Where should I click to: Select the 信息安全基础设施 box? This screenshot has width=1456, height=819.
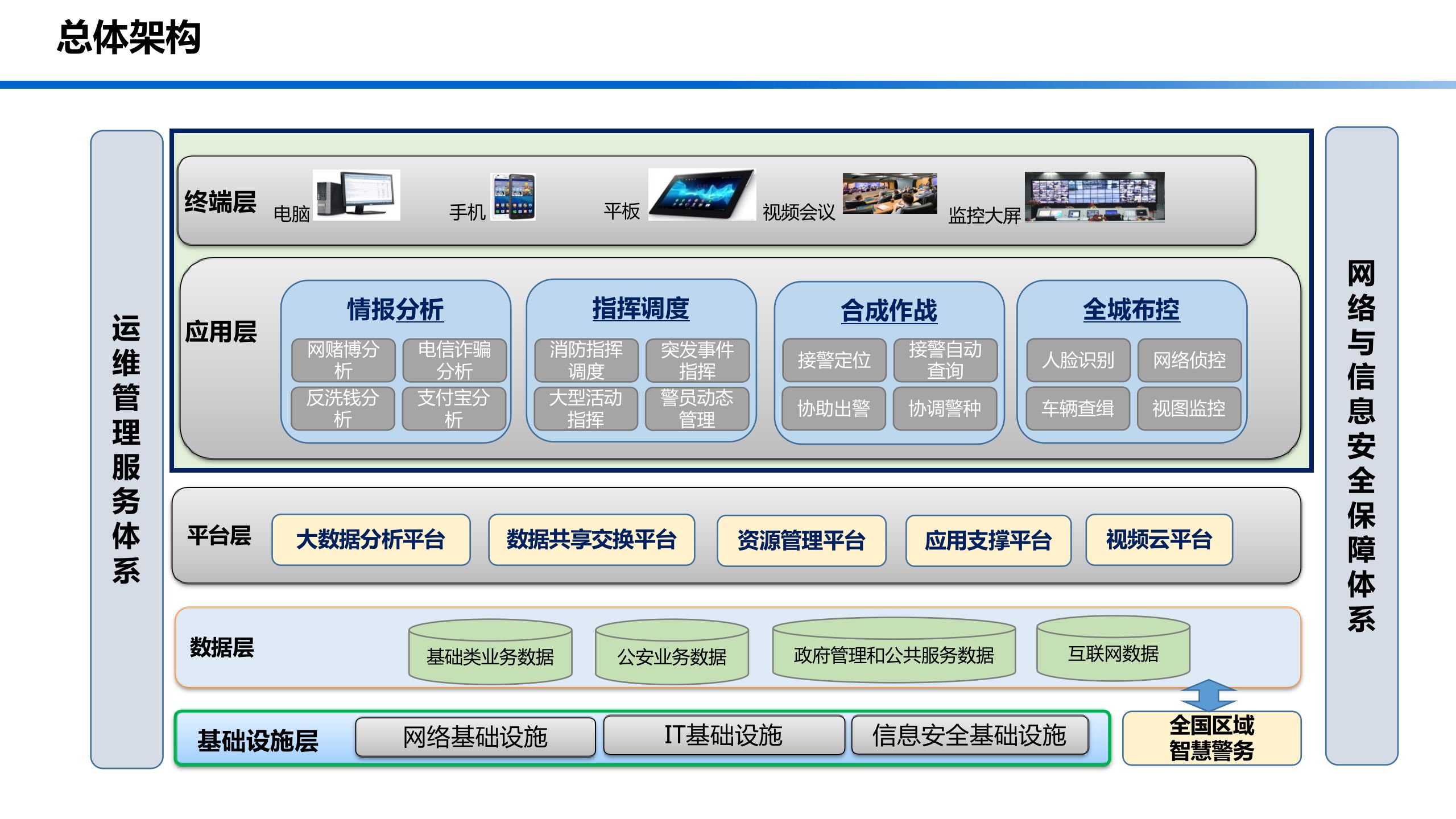pos(970,735)
